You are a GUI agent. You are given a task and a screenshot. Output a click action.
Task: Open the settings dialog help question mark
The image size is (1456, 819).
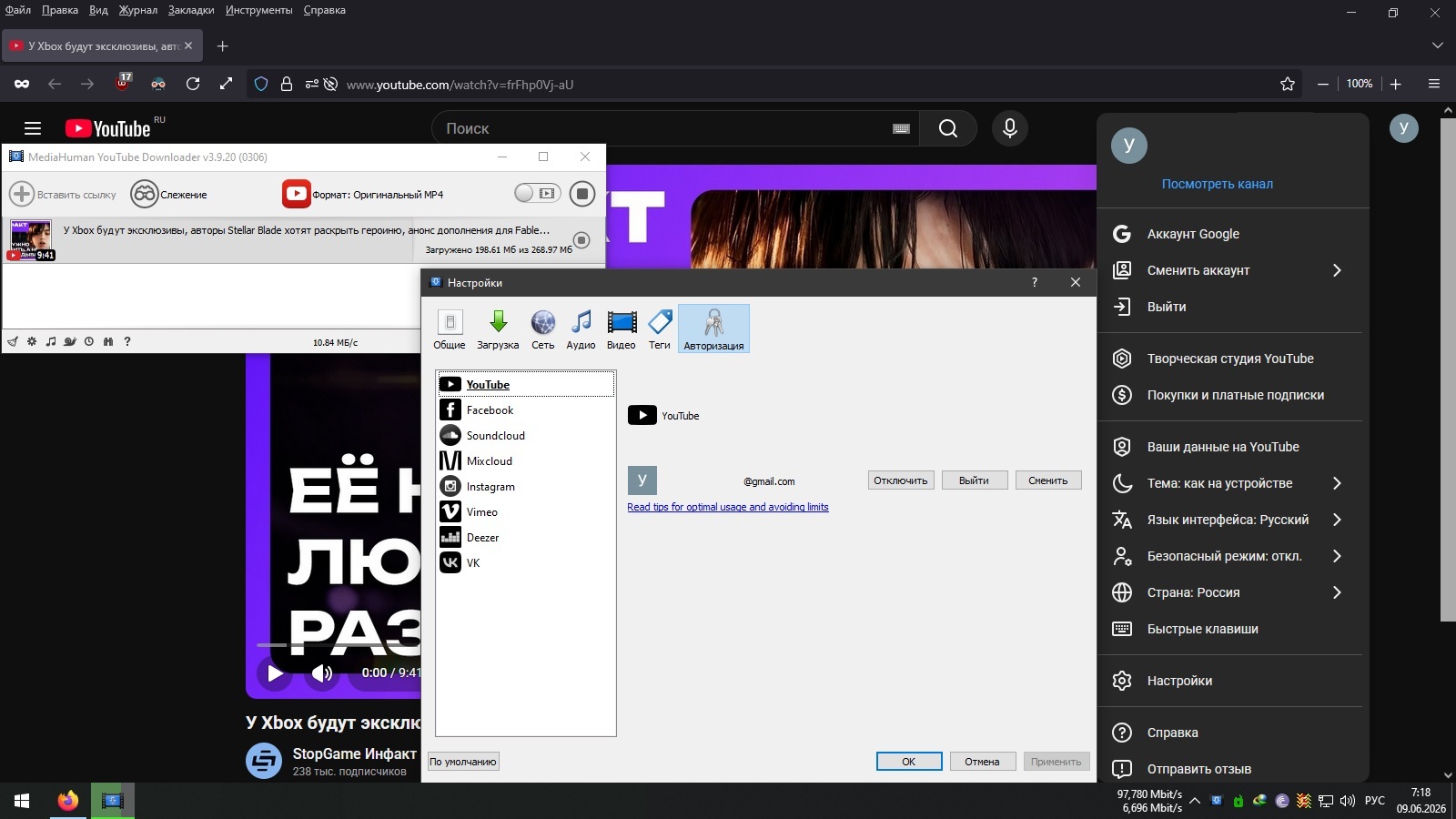[1034, 282]
